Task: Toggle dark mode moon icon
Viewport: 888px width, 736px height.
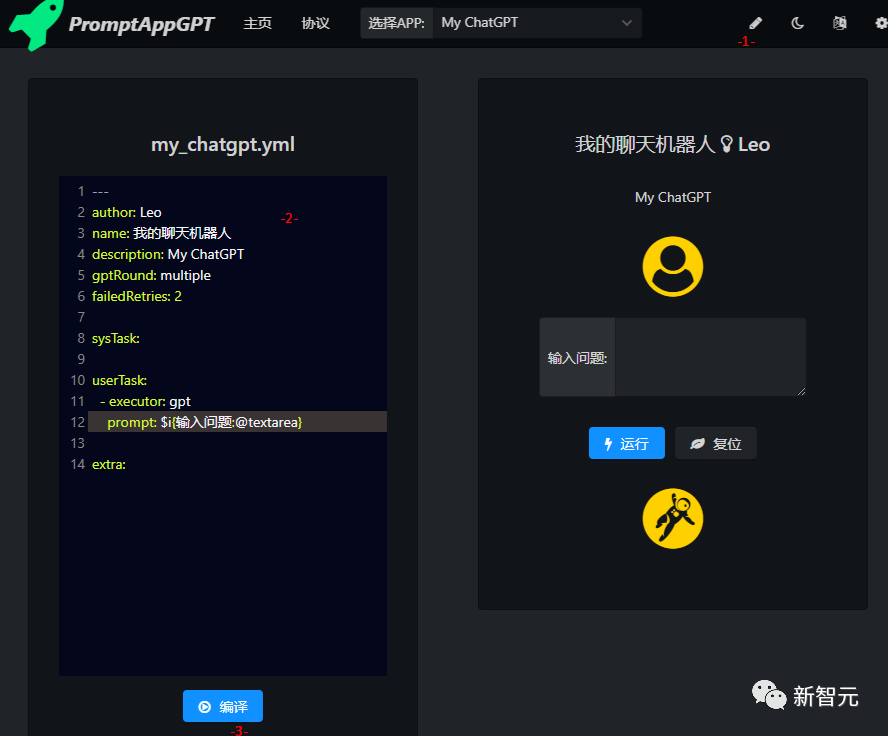Action: 797,23
